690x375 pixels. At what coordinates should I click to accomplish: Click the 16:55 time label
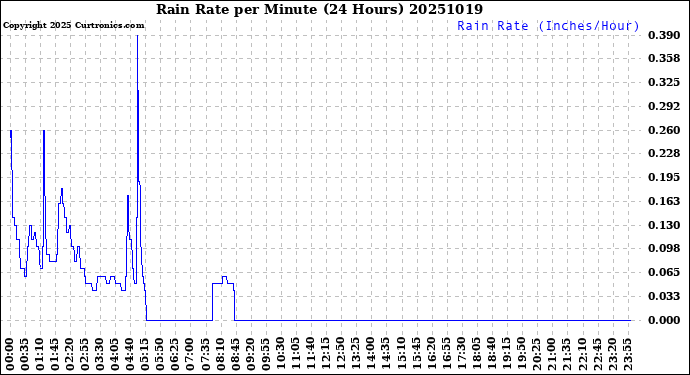(x=446, y=355)
